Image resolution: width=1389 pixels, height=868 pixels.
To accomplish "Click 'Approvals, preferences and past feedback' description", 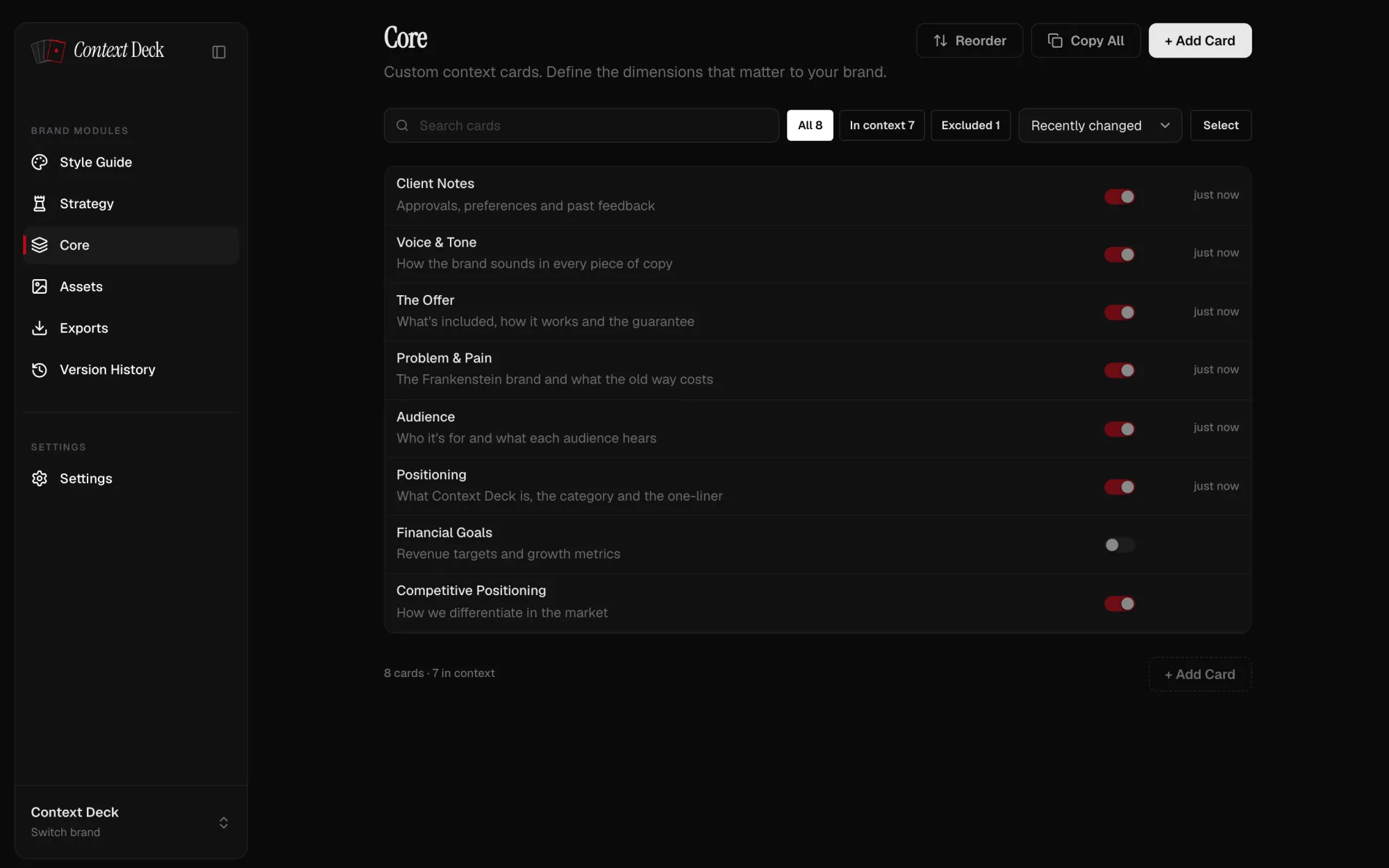I will pyautogui.click(x=526, y=206).
